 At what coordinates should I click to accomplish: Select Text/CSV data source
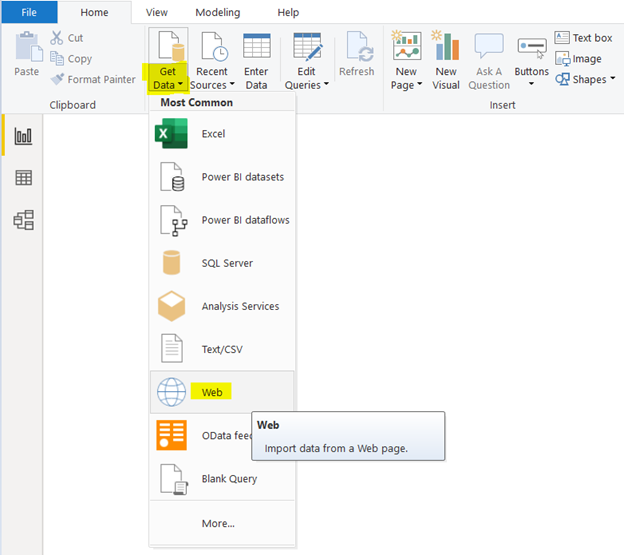pyautogui.click(x=222, y=349)
